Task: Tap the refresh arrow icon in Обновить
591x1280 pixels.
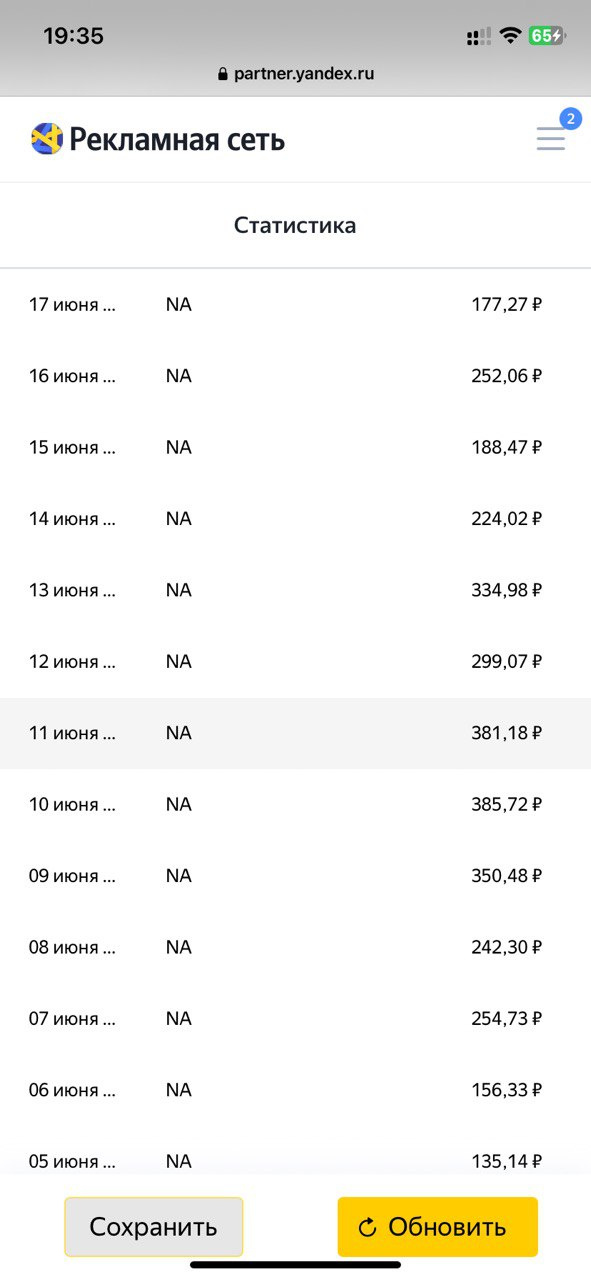Action: [367, 1227]
